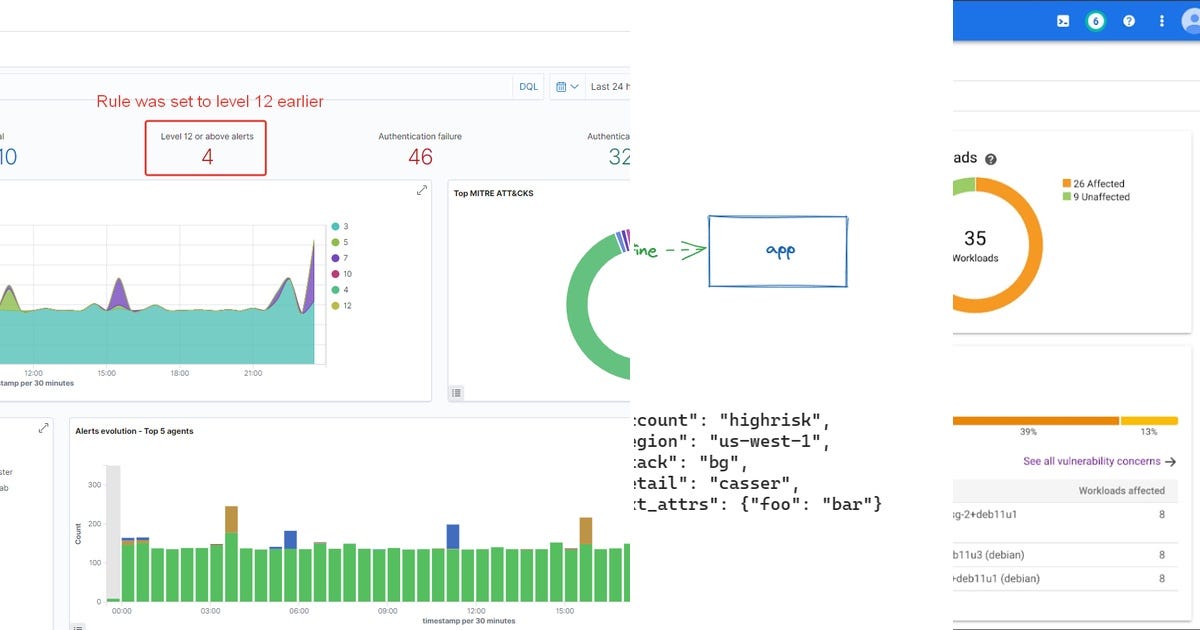This screenshot has height=630, width=1200.
Task: Click the help question mark in blue header
Action: coord(1129,20)
